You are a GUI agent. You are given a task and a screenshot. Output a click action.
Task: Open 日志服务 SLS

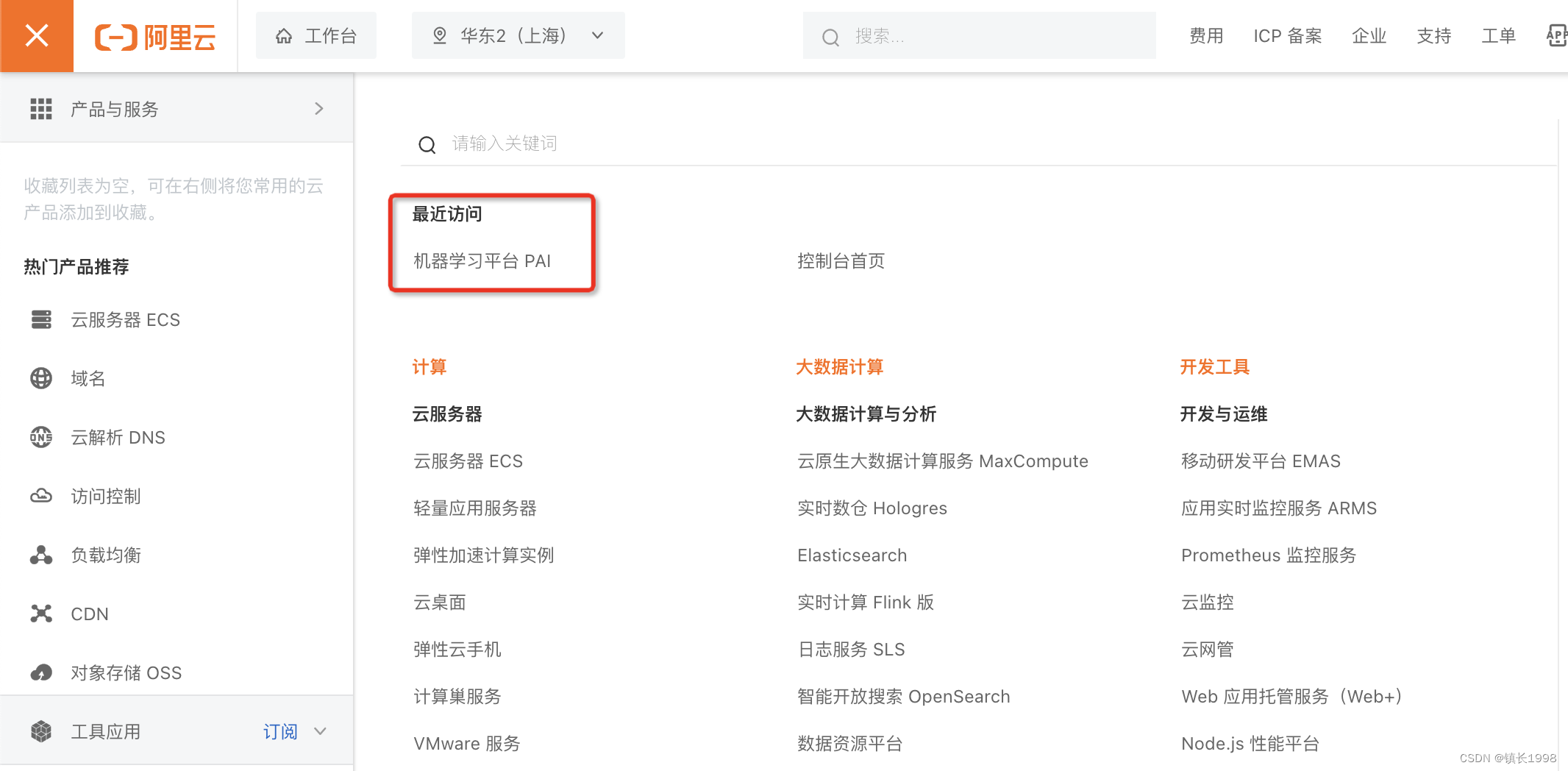(x=852, y=650)
